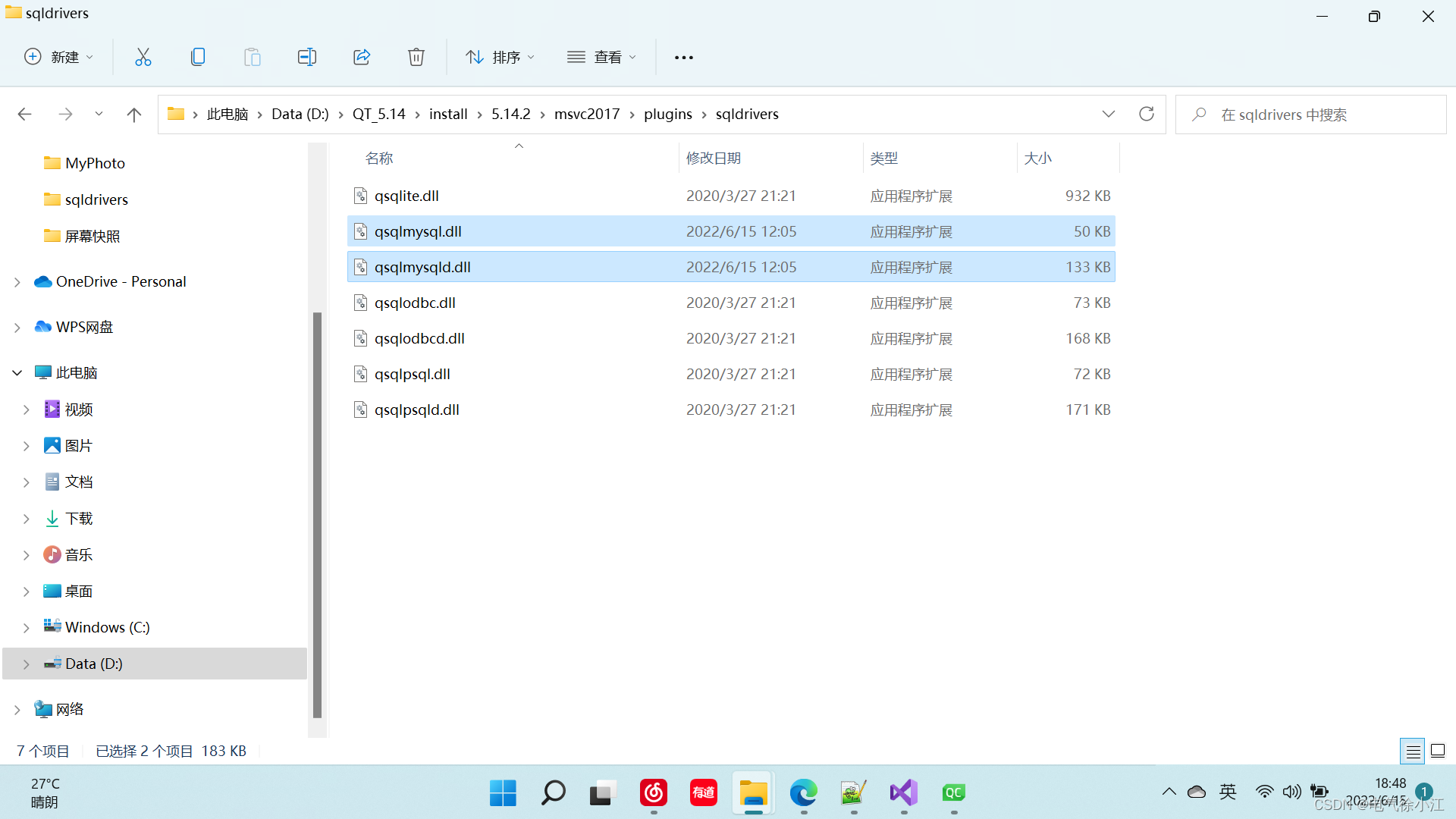This screenshot has width=1456, height=819.
Task: Switch to large thumbnails view layout
Action: click(x=1438, y=752)
